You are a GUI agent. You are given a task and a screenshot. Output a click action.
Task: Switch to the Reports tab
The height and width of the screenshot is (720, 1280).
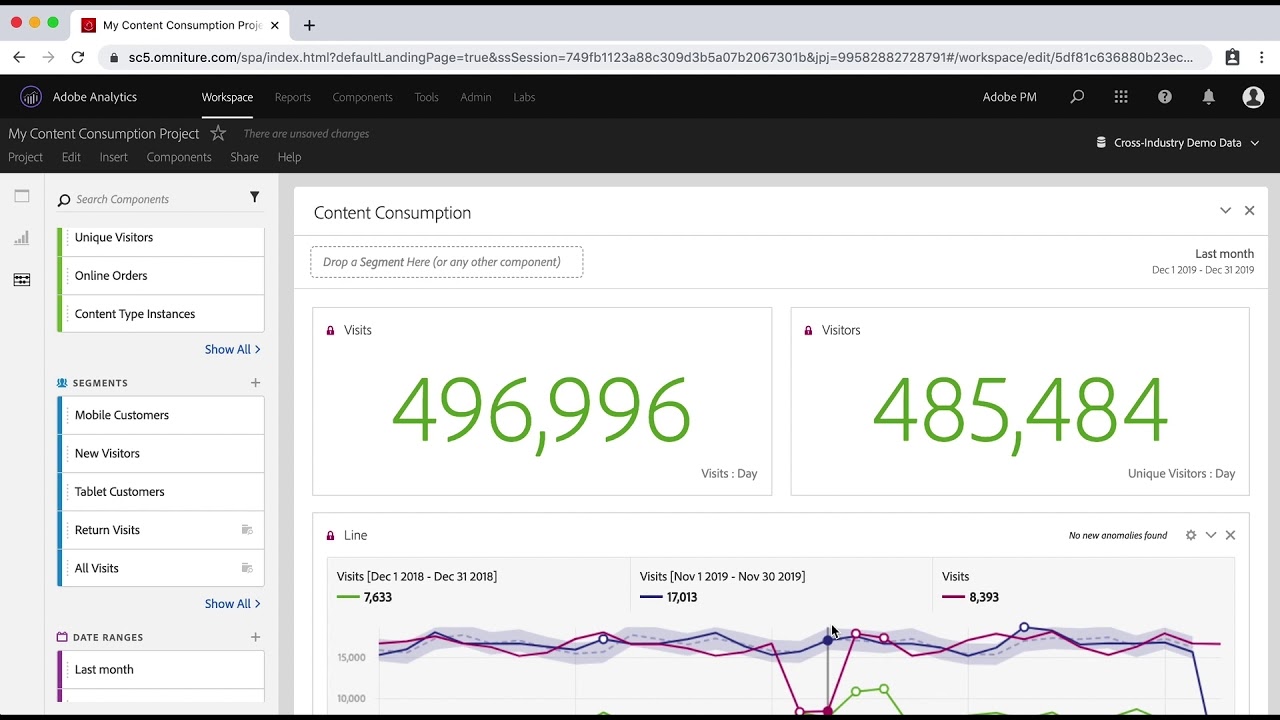click(x=293, y=97)
